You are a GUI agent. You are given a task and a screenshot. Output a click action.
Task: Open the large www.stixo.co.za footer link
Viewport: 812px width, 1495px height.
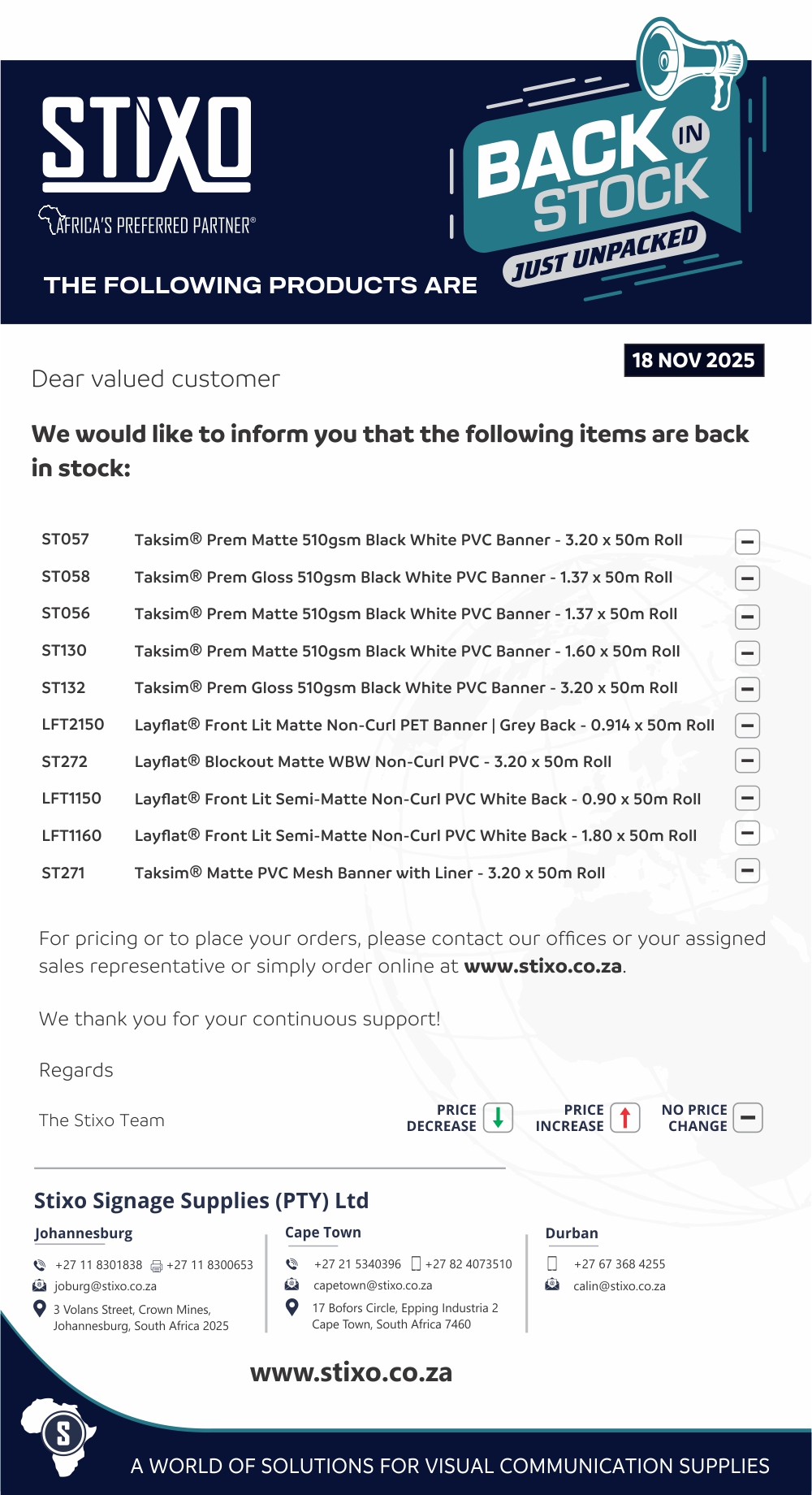pos(351,1372)
